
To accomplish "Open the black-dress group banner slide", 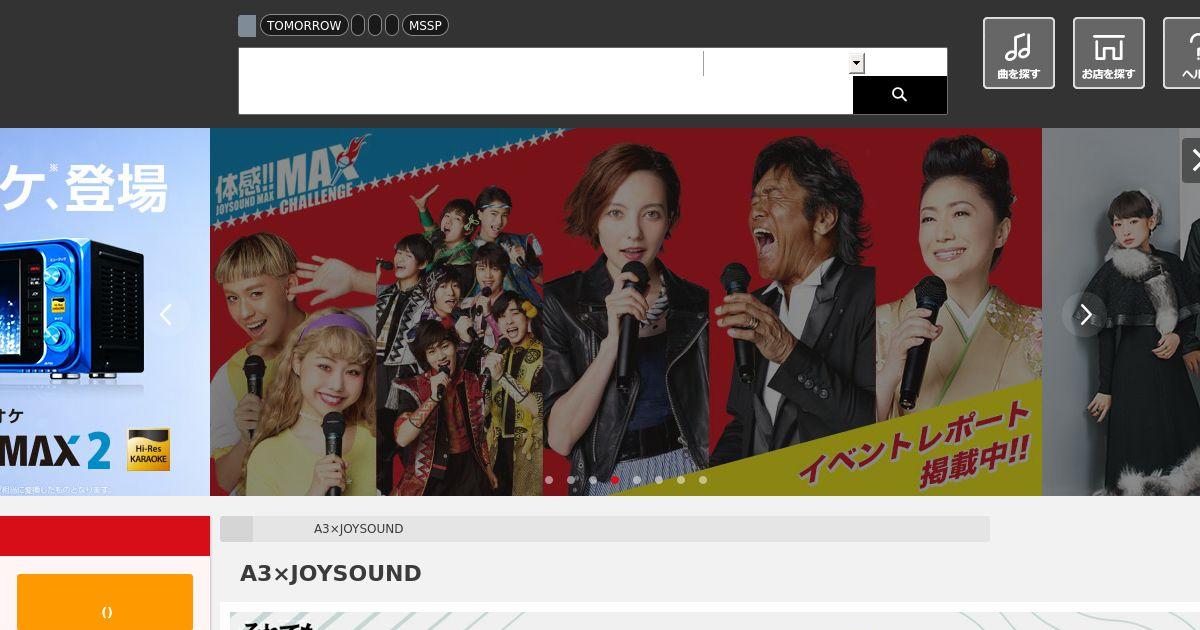I will pos(1121,312).
